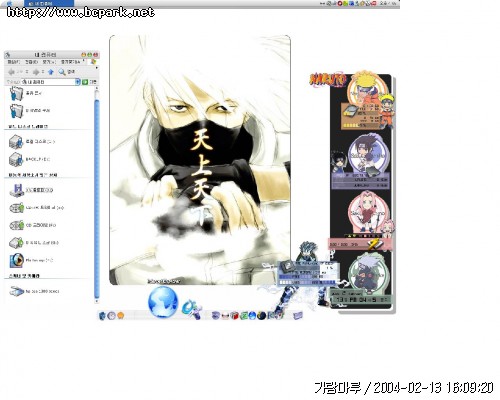Click the clock icon on the dock
This screenshot has width=500, height=400.
(111, 315)
